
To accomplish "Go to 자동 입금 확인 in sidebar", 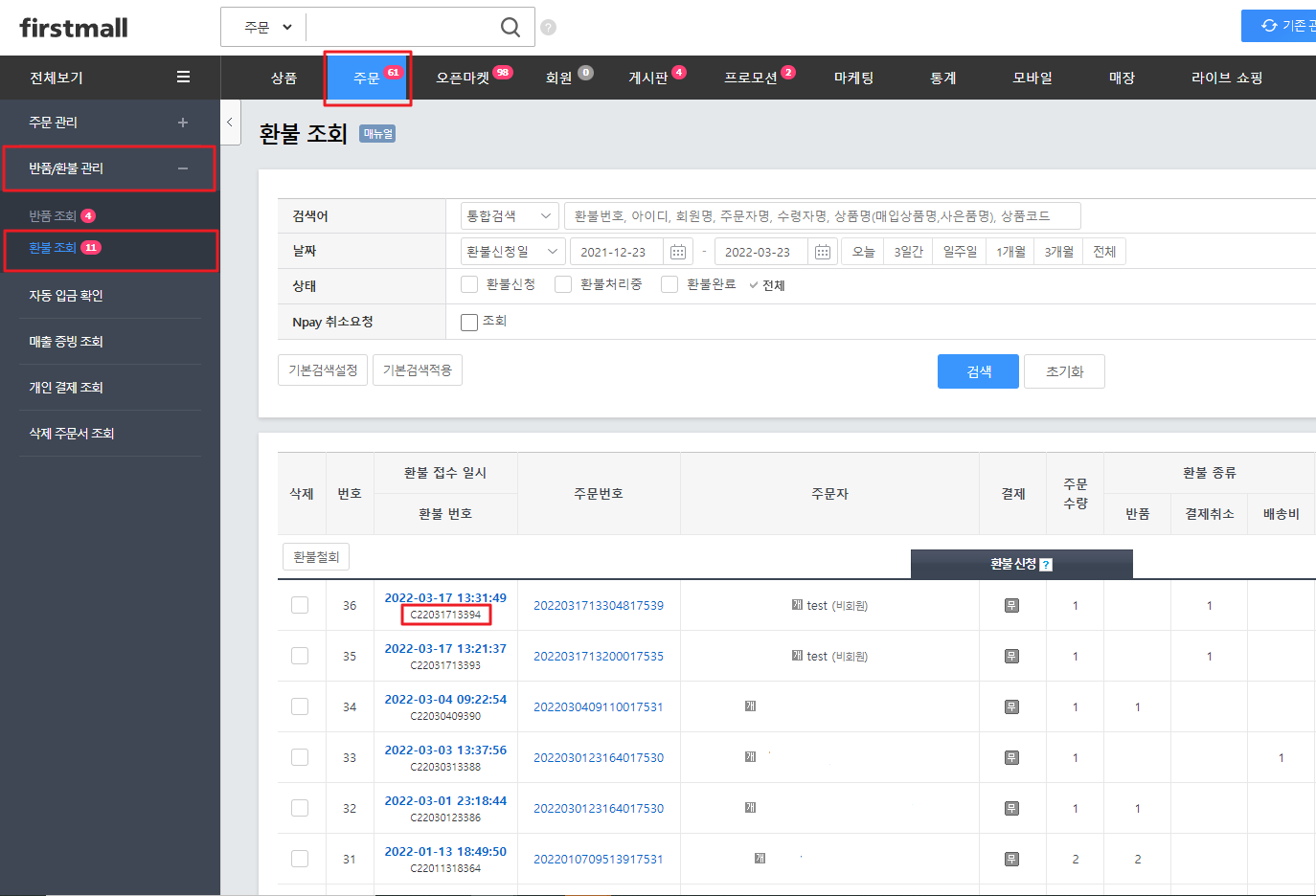I will point(66,296).
